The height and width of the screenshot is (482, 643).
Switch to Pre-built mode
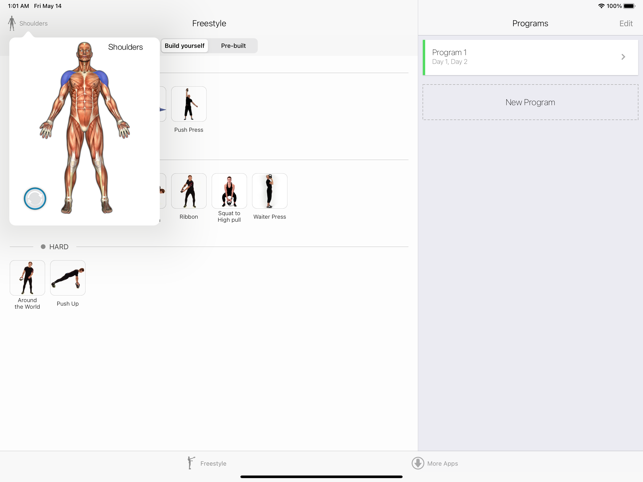[233, 46]
